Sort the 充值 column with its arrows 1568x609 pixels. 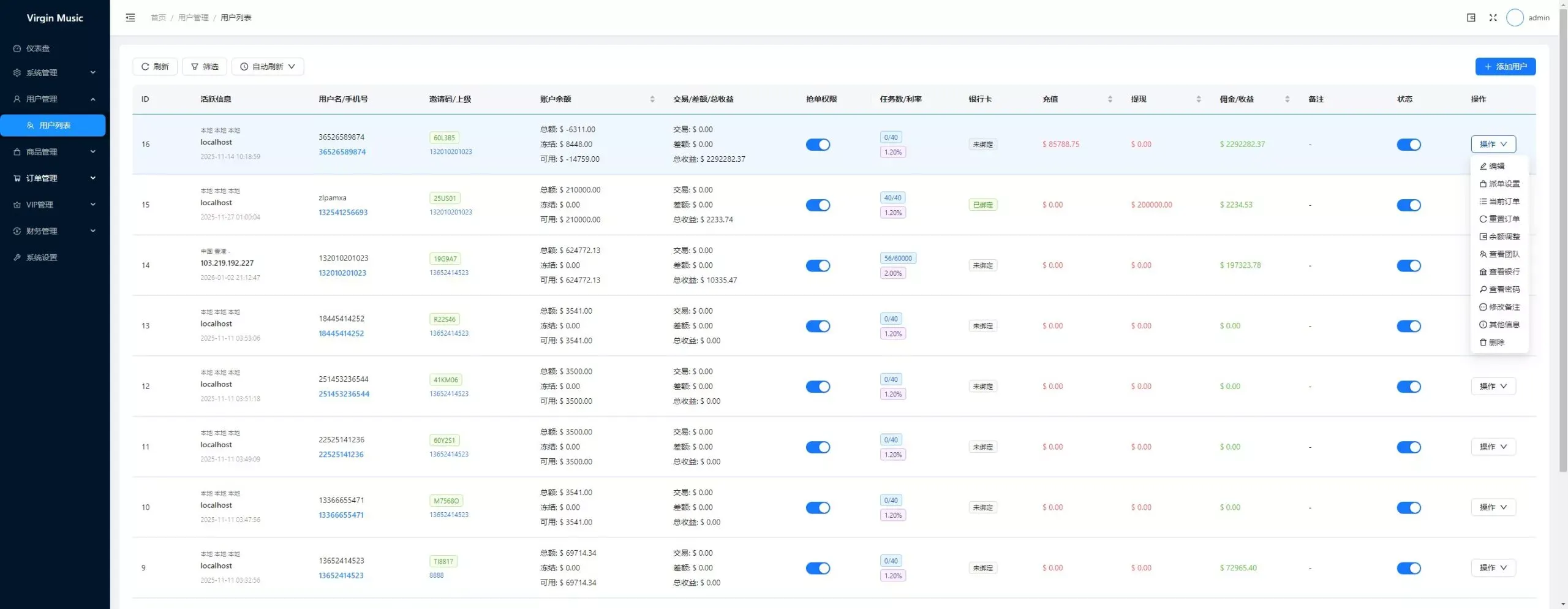(1109, 99)
